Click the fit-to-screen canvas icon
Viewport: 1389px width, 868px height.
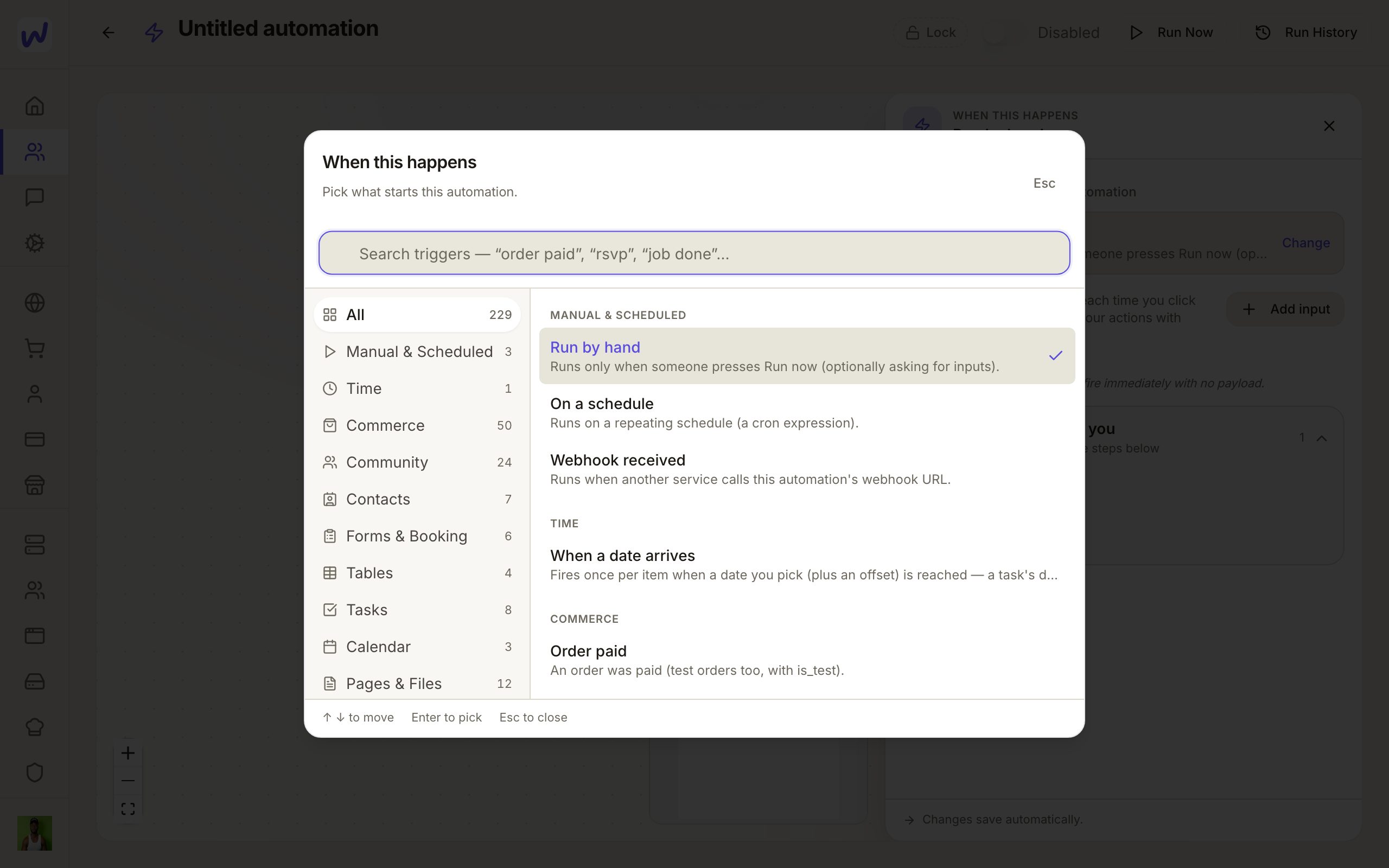(x=128, y=809)
